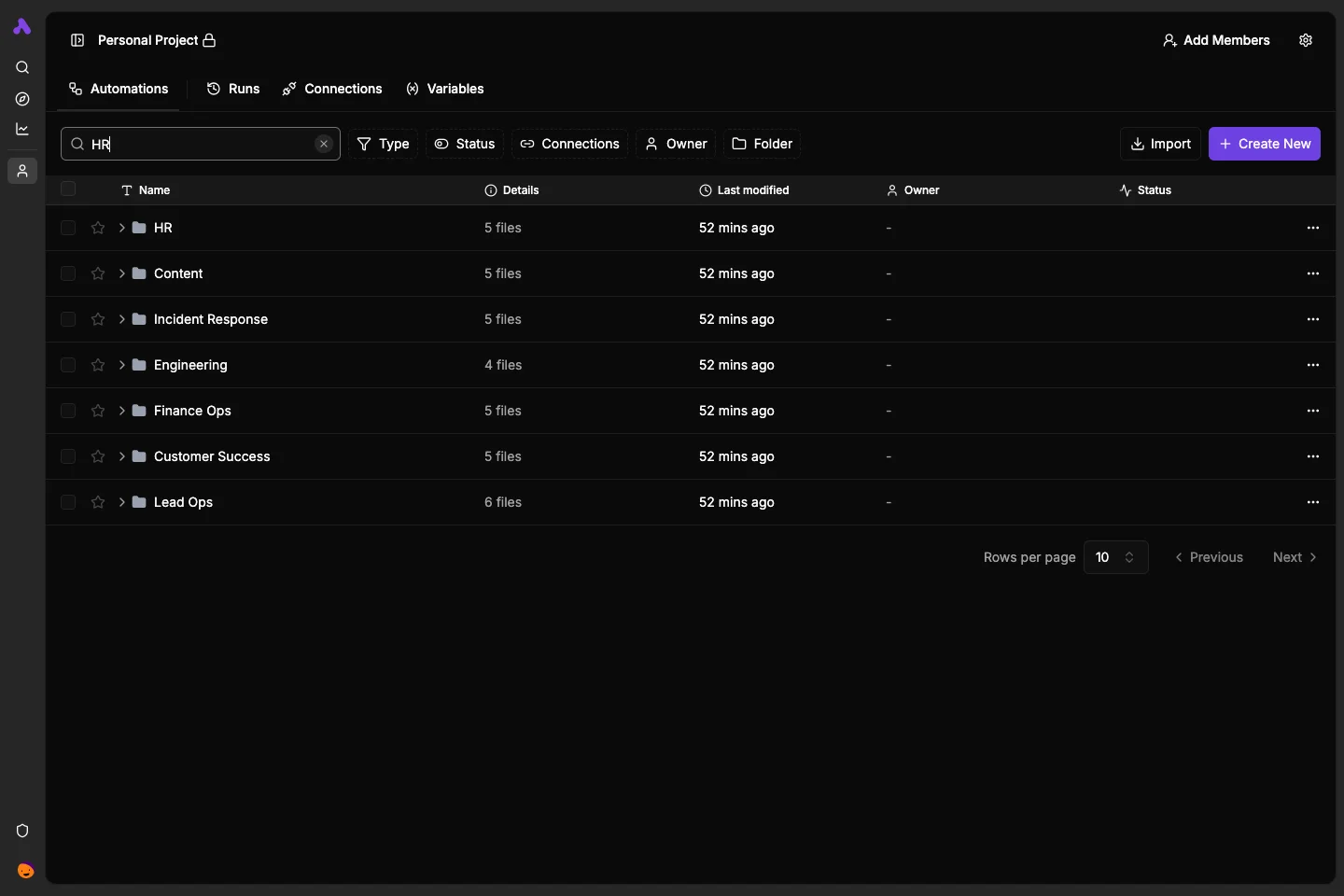The image size is (1344, 896).
Task: Open the more options menu for HR row
Action: (x=1313, y=228)
